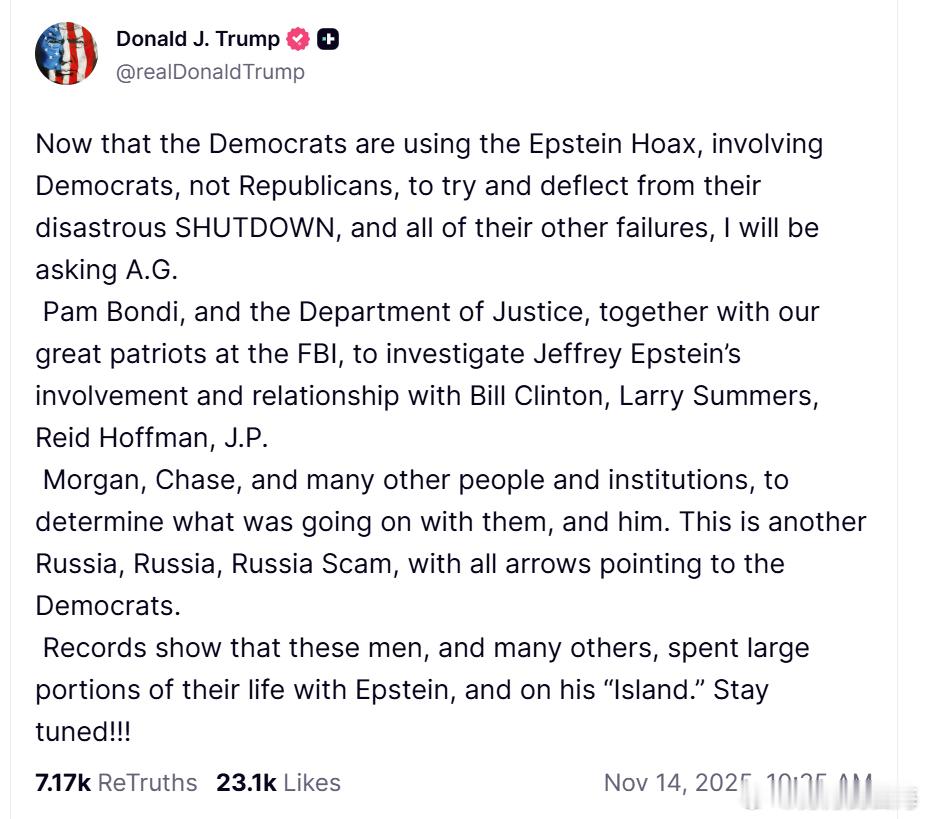Click the line starting with Morgan, Chase
927x819 pixels.
point(415,480)
